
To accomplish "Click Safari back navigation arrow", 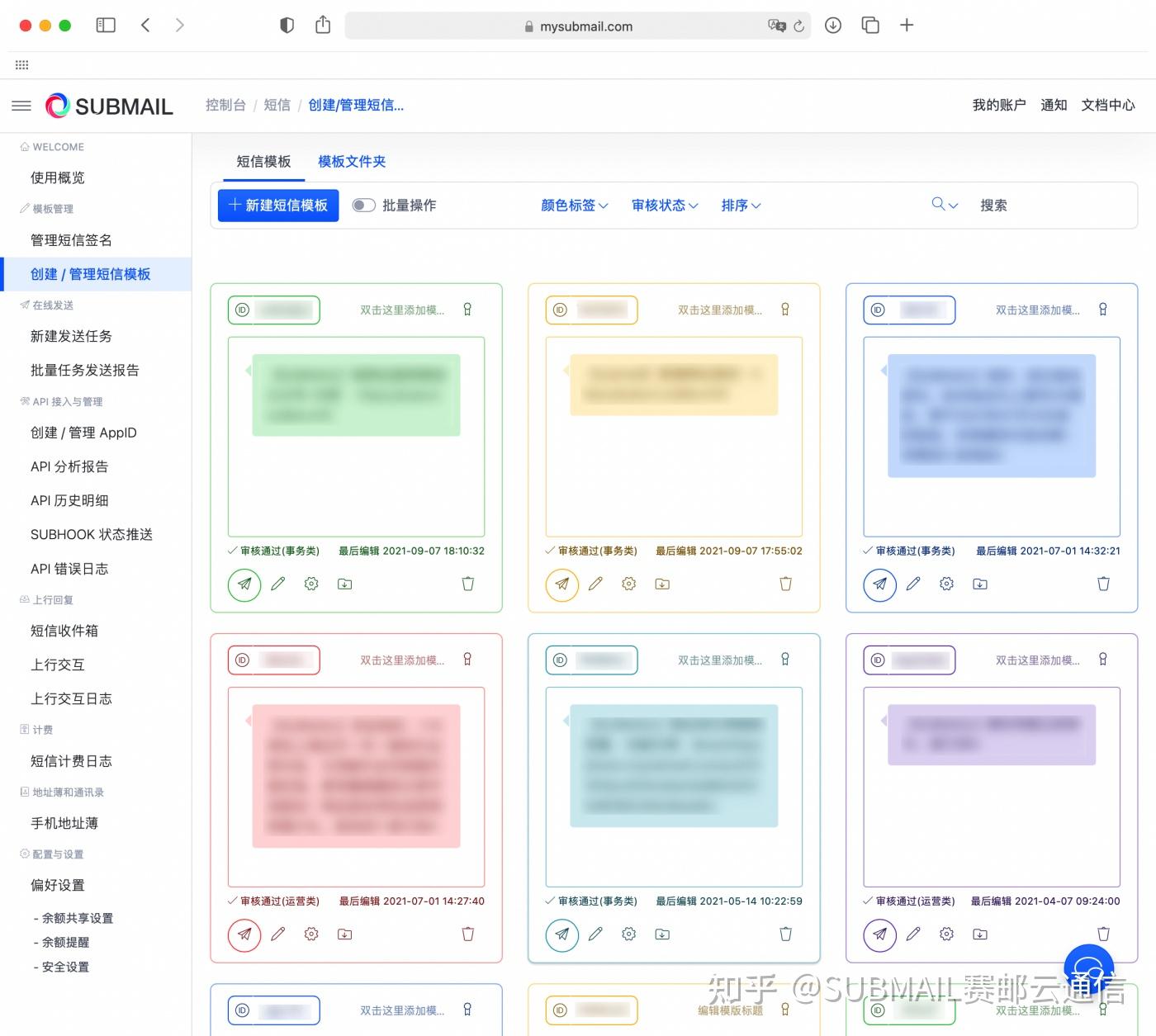I will tap(145, 26).
